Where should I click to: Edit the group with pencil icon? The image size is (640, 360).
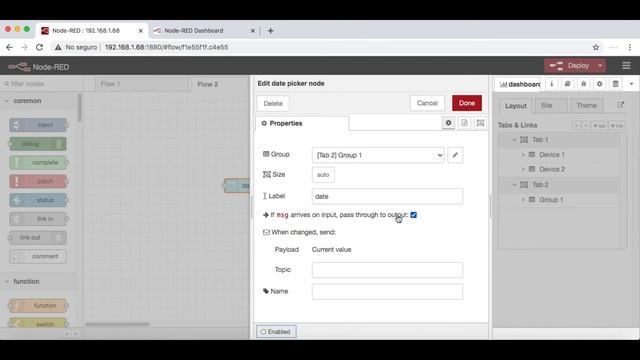[x=455, y=155]
